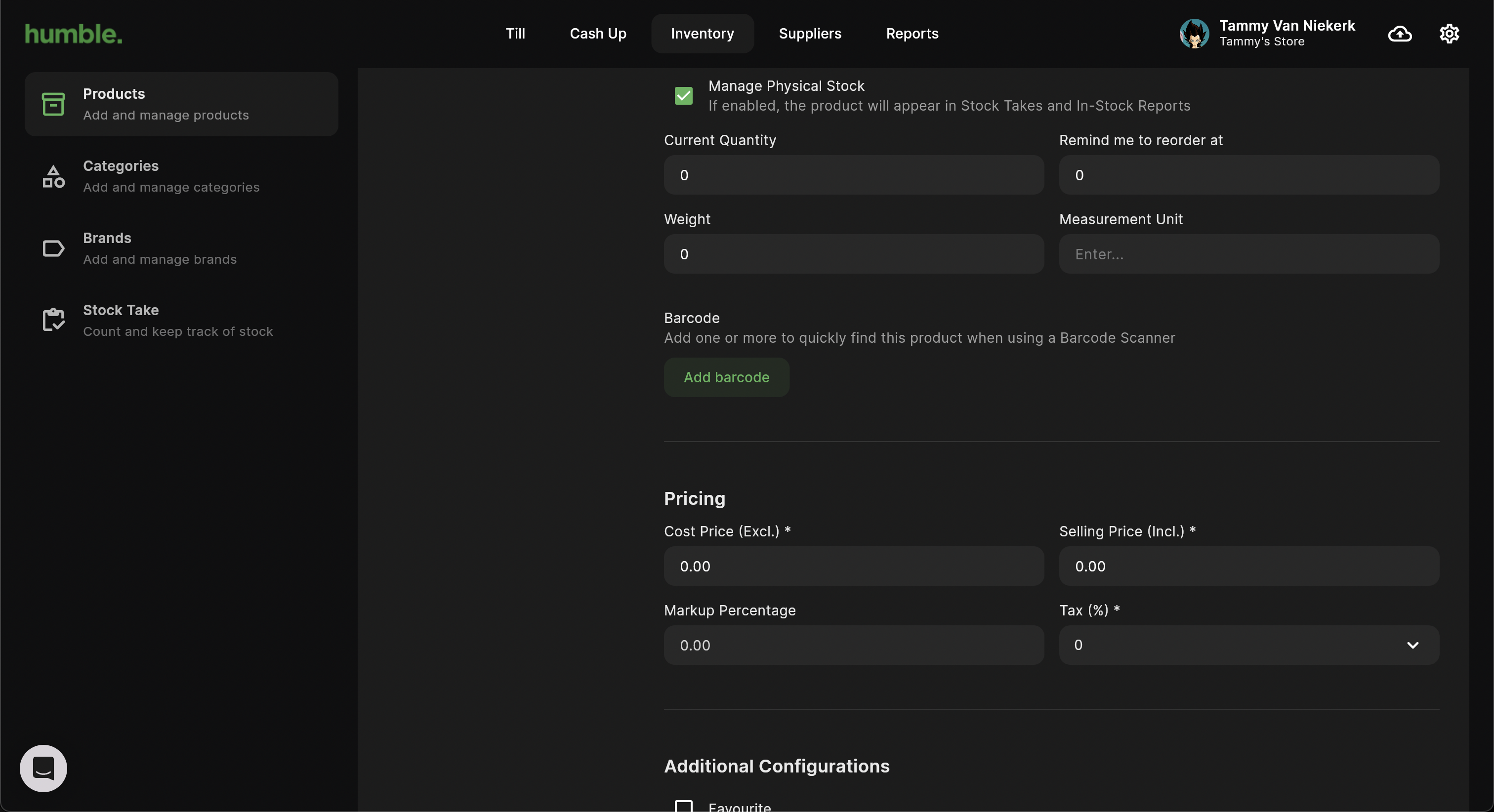
Task: Go to the Till tab
Action: point(515,34)
